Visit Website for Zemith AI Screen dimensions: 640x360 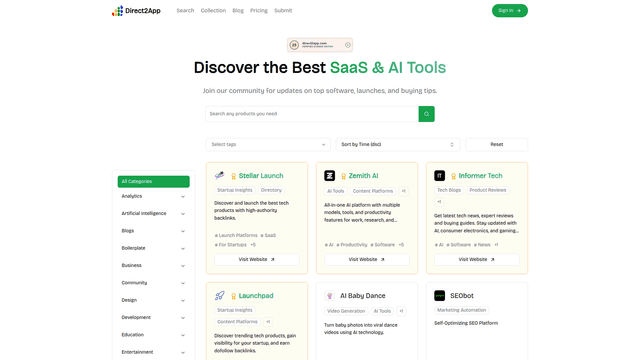click(x=367, y=260)
